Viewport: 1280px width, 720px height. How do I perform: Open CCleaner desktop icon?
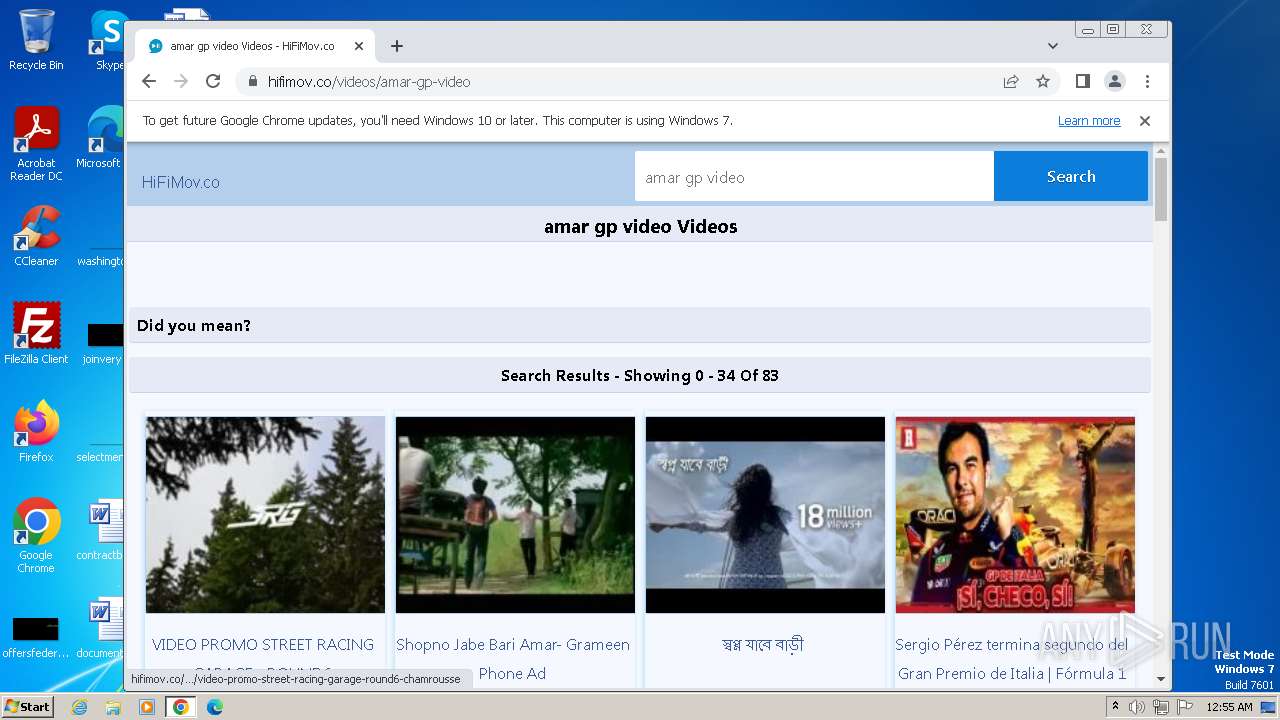(x=36, y=236)
